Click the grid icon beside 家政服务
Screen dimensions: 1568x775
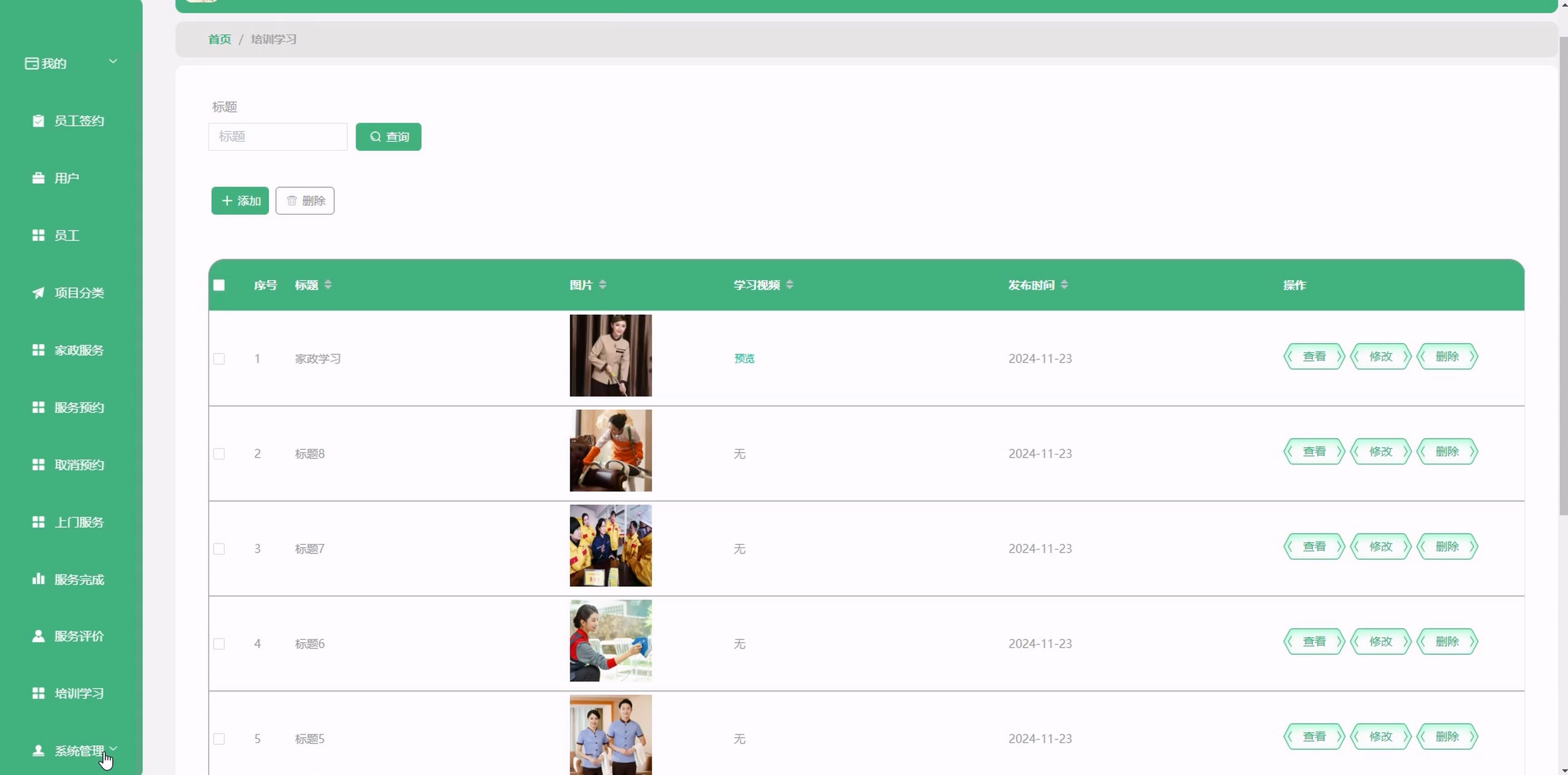point(38,350)
